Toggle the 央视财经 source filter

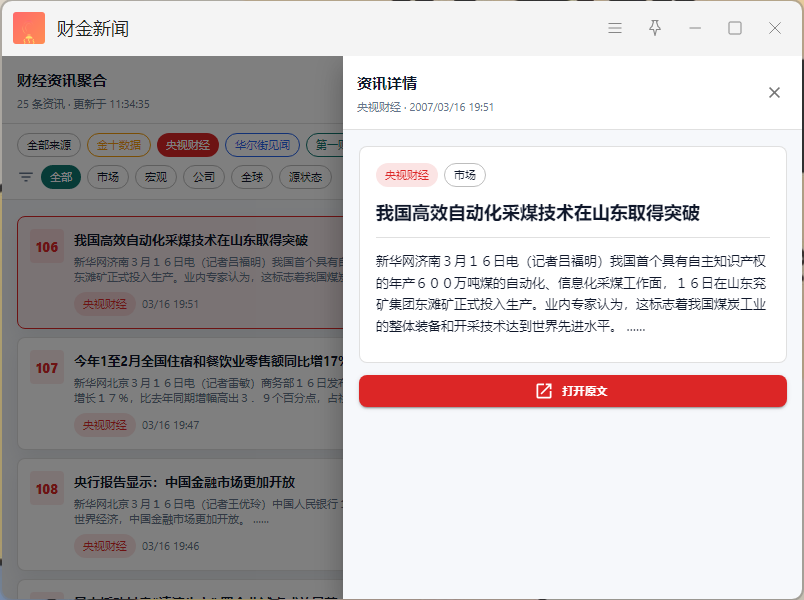[188, 145]
